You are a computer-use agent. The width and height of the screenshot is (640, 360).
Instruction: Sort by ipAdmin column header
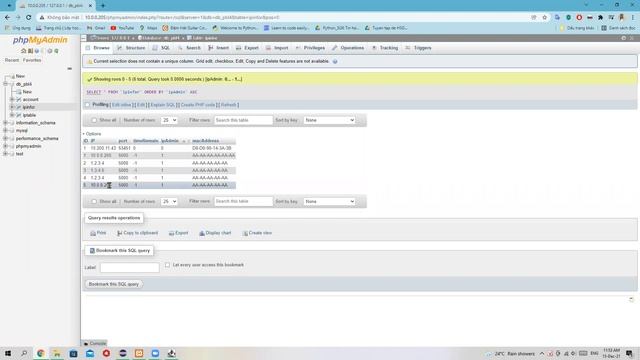[x=170, y=141]
